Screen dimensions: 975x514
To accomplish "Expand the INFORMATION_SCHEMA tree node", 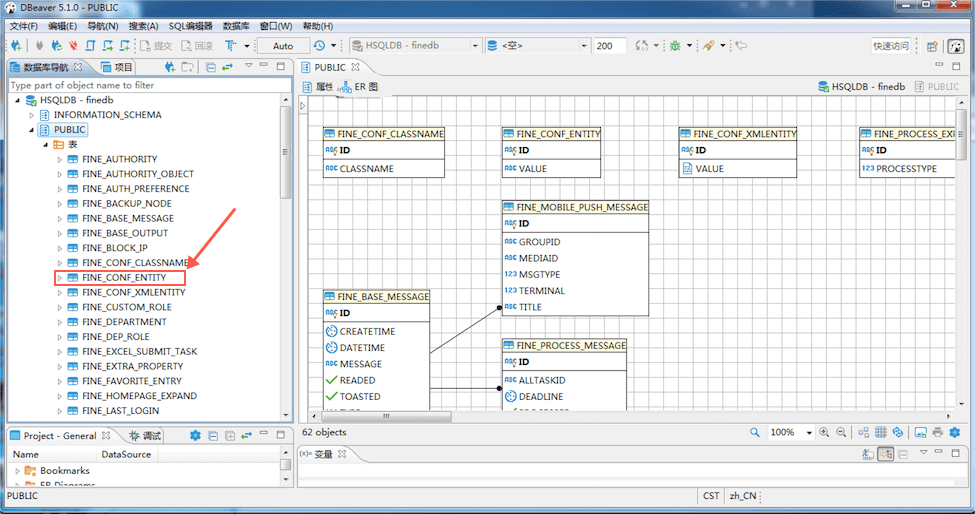I will (x=32, y=115).
